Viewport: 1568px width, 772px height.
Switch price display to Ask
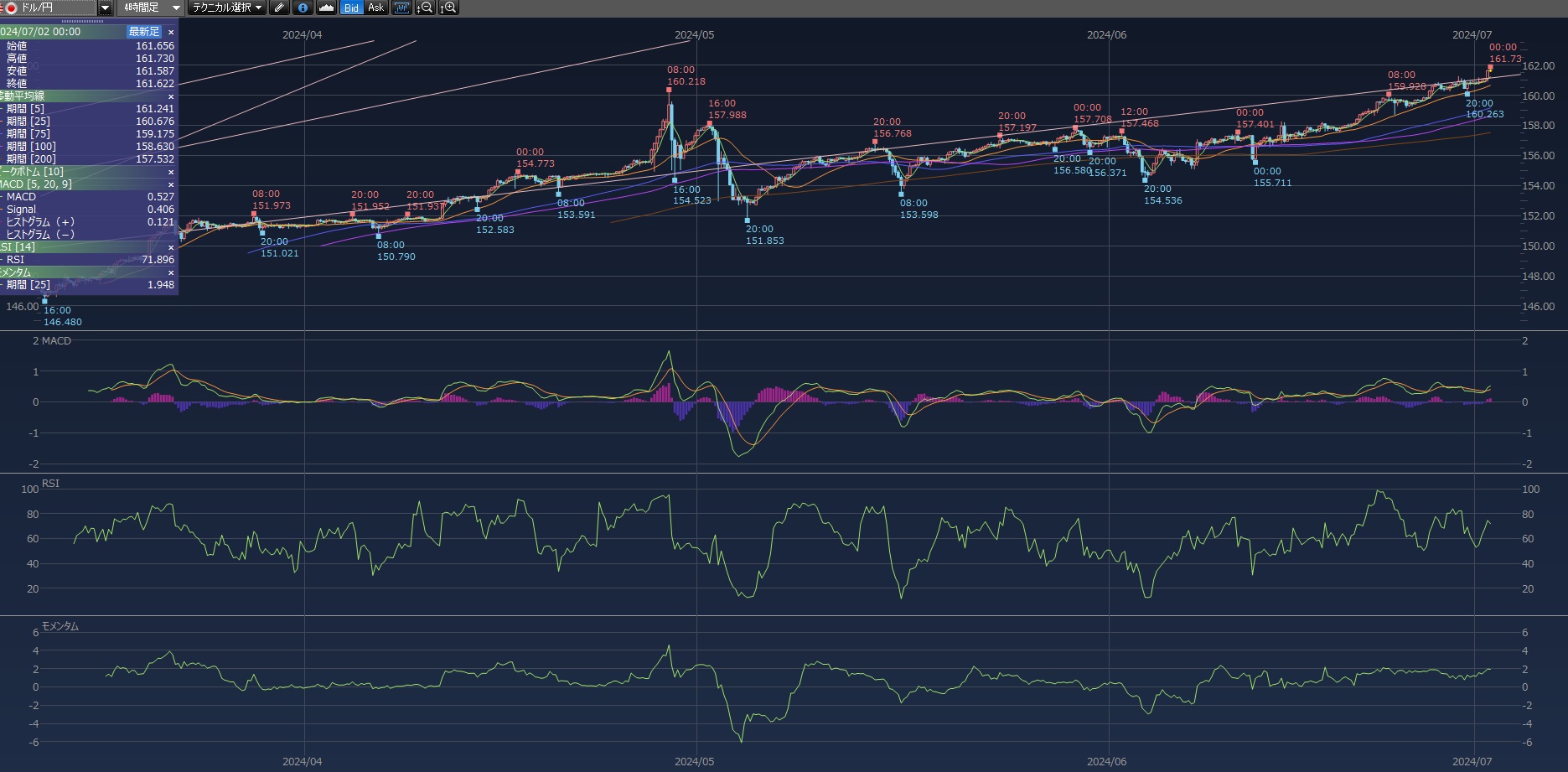click(375, 8)
